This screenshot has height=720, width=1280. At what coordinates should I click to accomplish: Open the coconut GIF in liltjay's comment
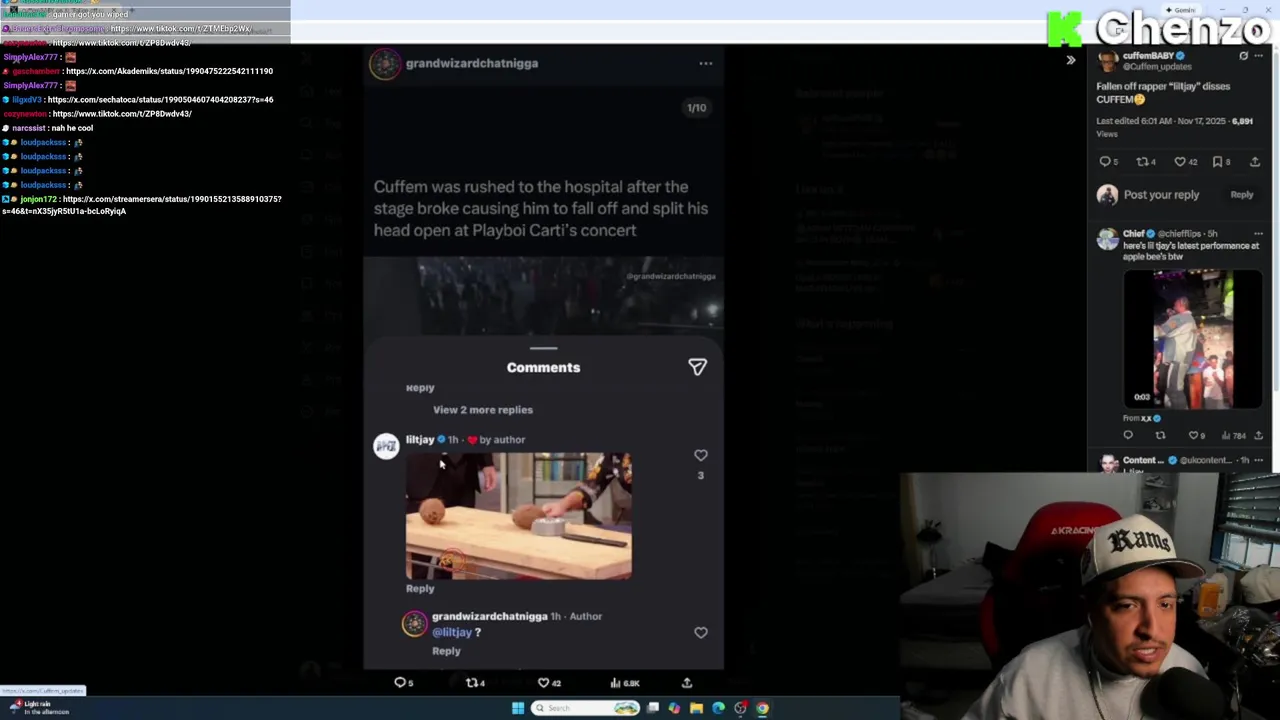pos(518,516)
